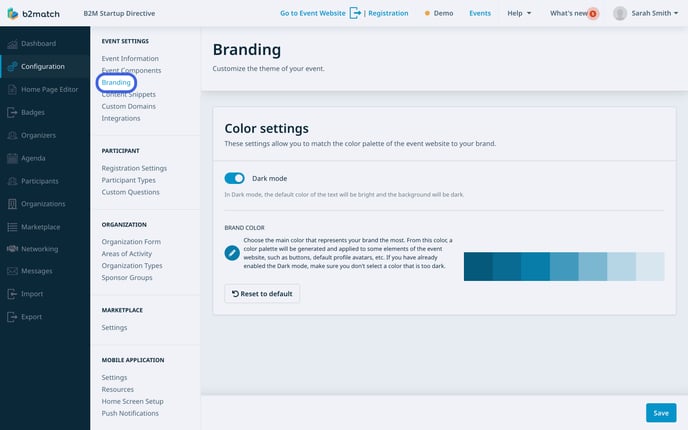Click the Dashboard icon in sidebar

(x=12, y=44)
